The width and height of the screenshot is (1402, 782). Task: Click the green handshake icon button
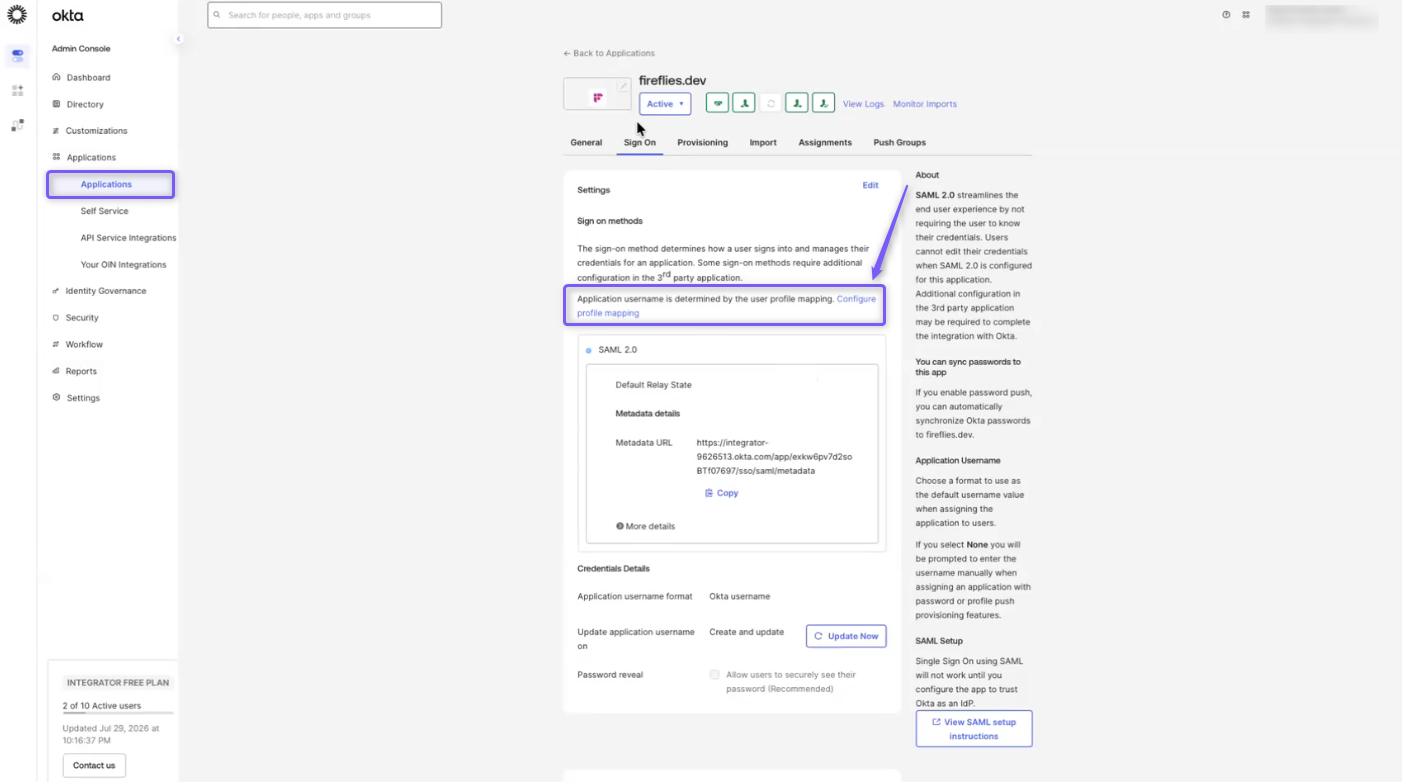click(x=717, y=103)
